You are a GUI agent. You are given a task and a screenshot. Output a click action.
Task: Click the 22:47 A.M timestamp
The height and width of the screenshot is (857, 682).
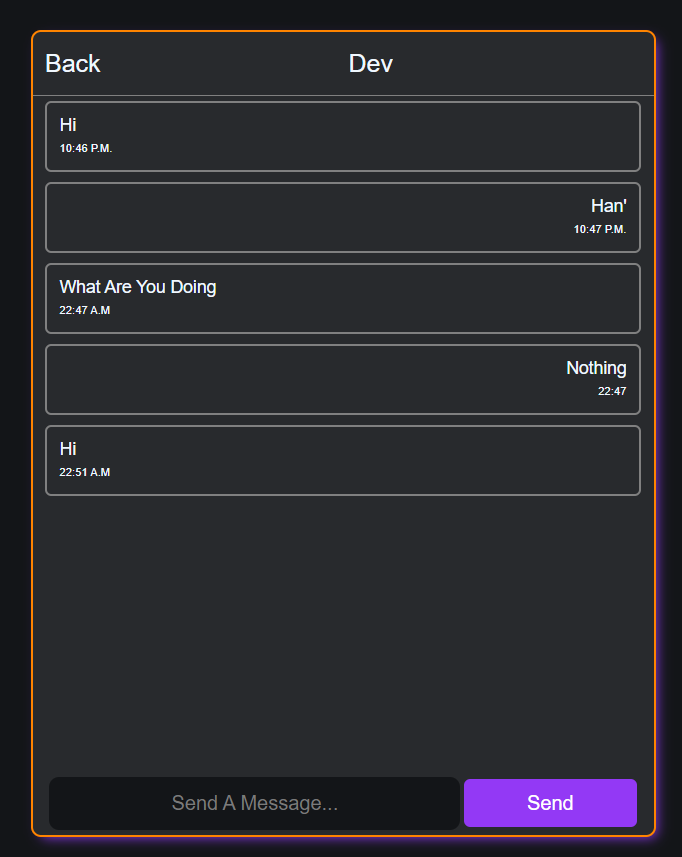point(85,310)
